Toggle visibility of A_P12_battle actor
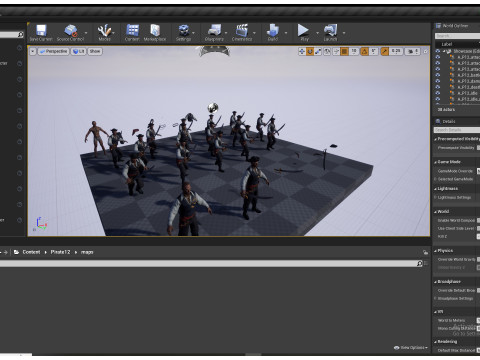This screenshot has height=360, width=480. tap(438, 75)
